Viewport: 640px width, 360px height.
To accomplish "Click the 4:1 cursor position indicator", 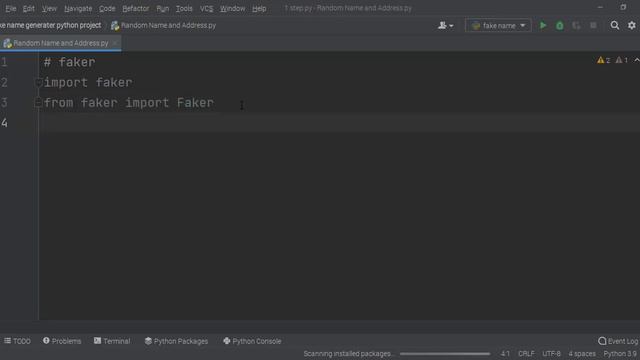I will coord(505,354).
